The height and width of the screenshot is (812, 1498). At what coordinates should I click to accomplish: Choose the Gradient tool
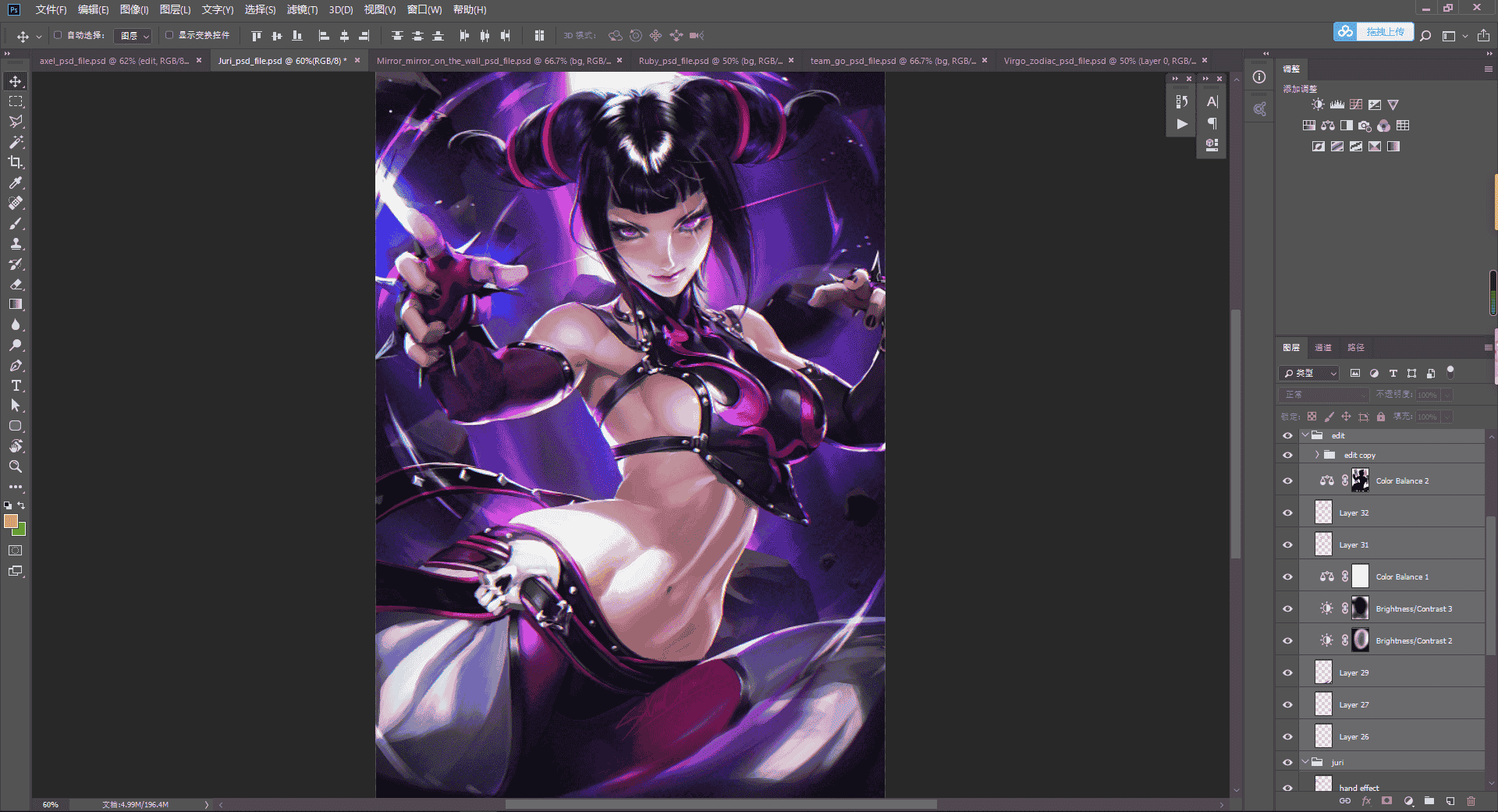[16, 304]
